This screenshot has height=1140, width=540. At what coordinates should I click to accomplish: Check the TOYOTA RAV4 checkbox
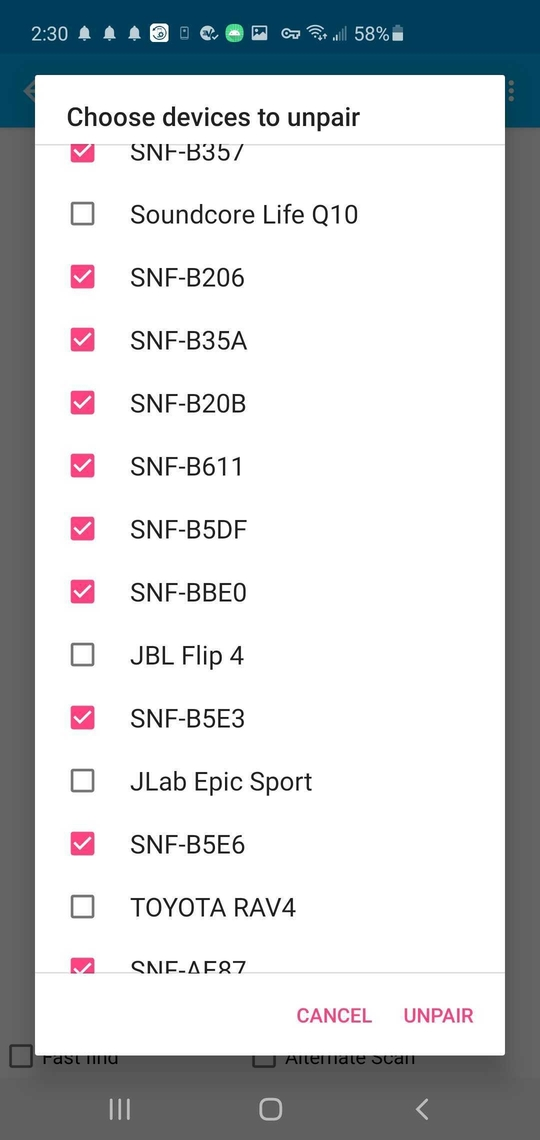click(x=82, y=907)
